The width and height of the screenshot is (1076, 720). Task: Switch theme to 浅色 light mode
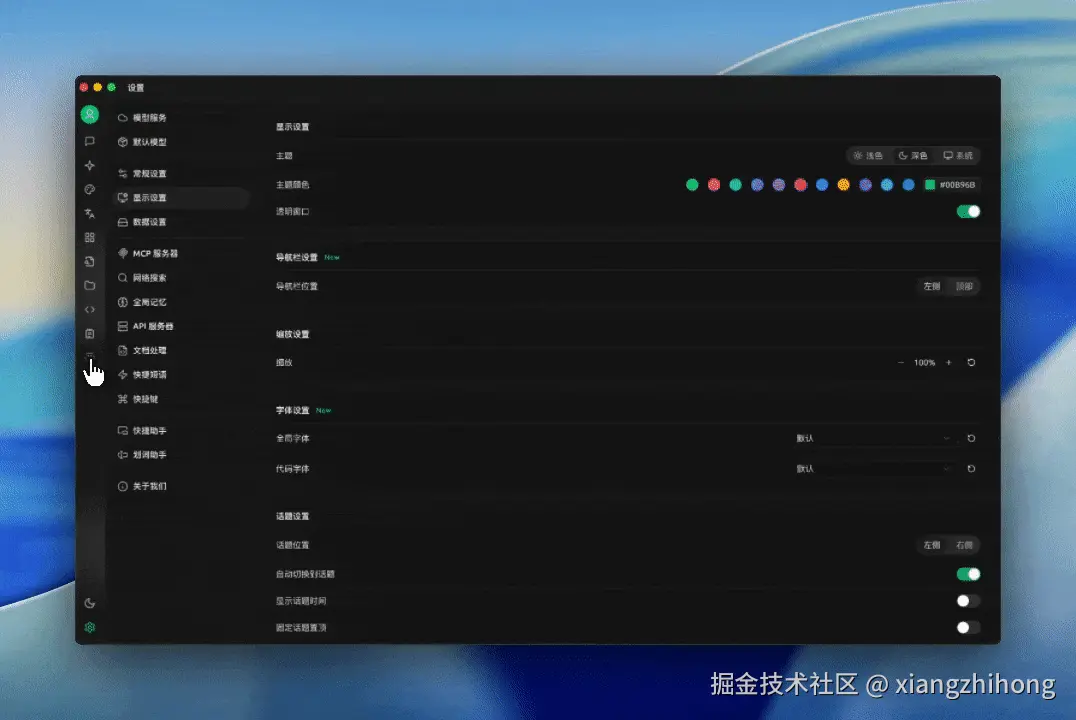click(866, 155)
